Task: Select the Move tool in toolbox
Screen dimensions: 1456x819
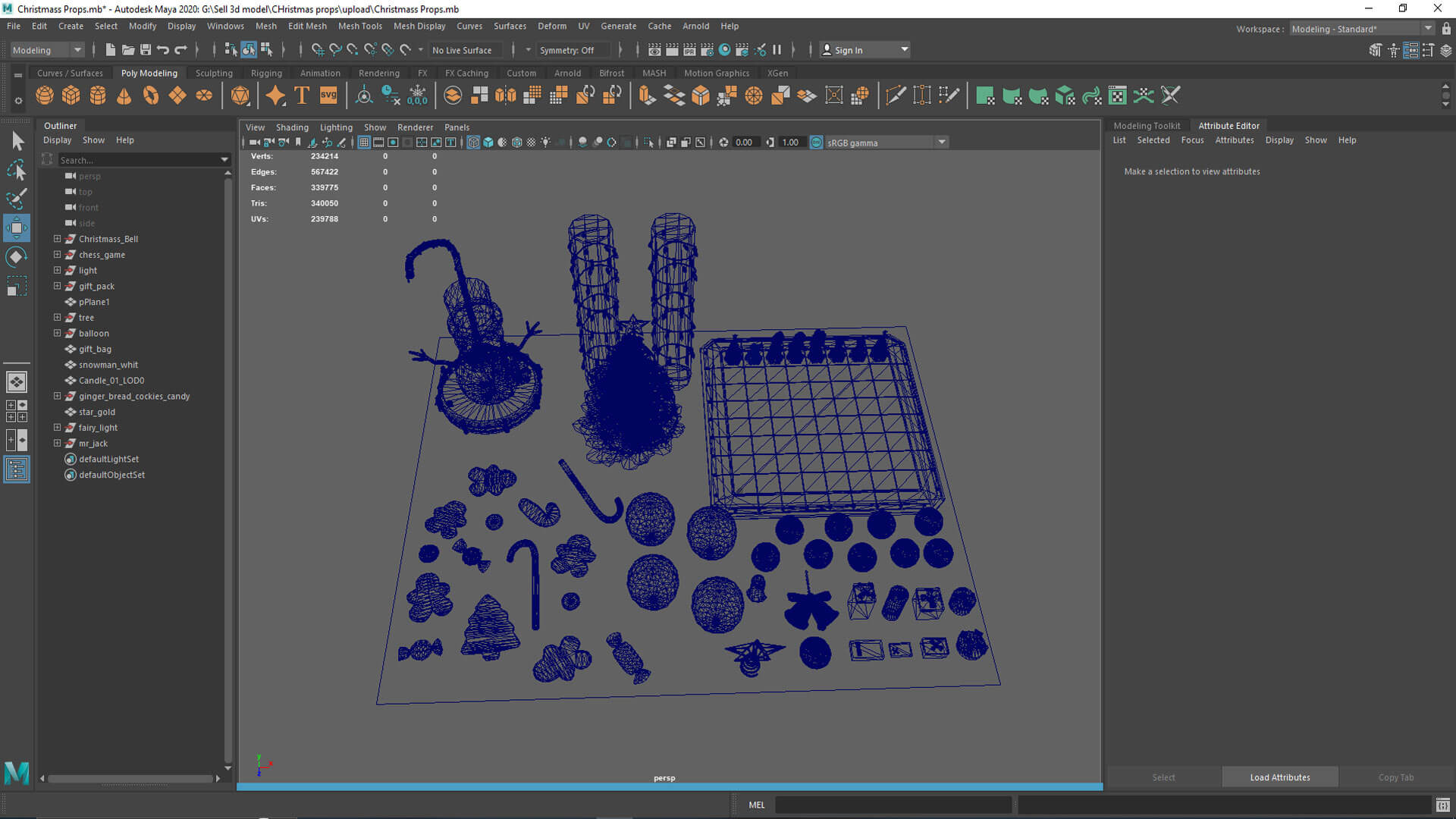Action: [x=17, y=227]
